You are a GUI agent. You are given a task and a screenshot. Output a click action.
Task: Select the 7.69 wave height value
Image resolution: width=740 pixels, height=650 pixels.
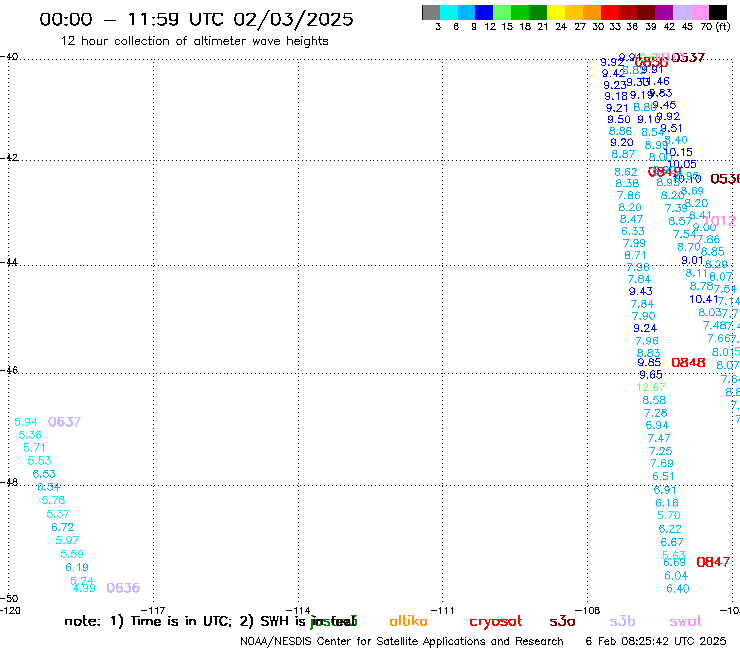(662, 464)
